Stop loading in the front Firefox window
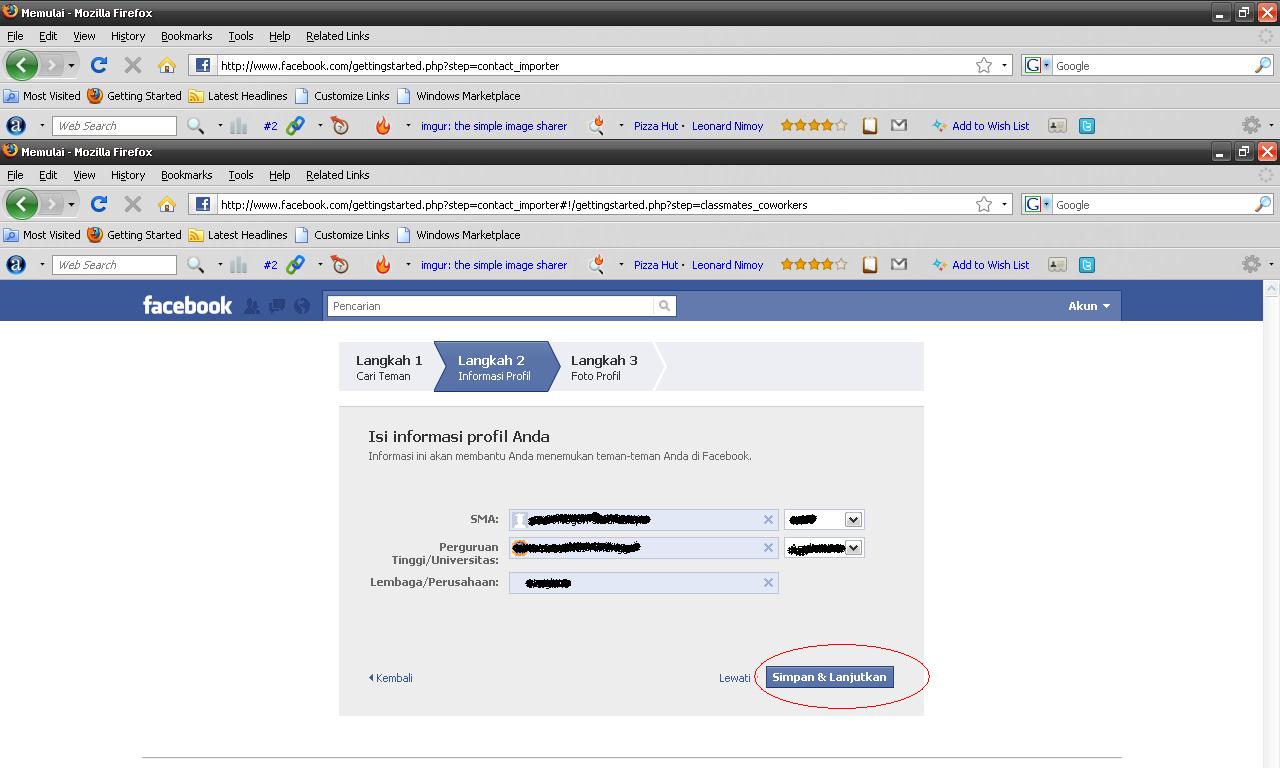 click(x=132, y=204)
